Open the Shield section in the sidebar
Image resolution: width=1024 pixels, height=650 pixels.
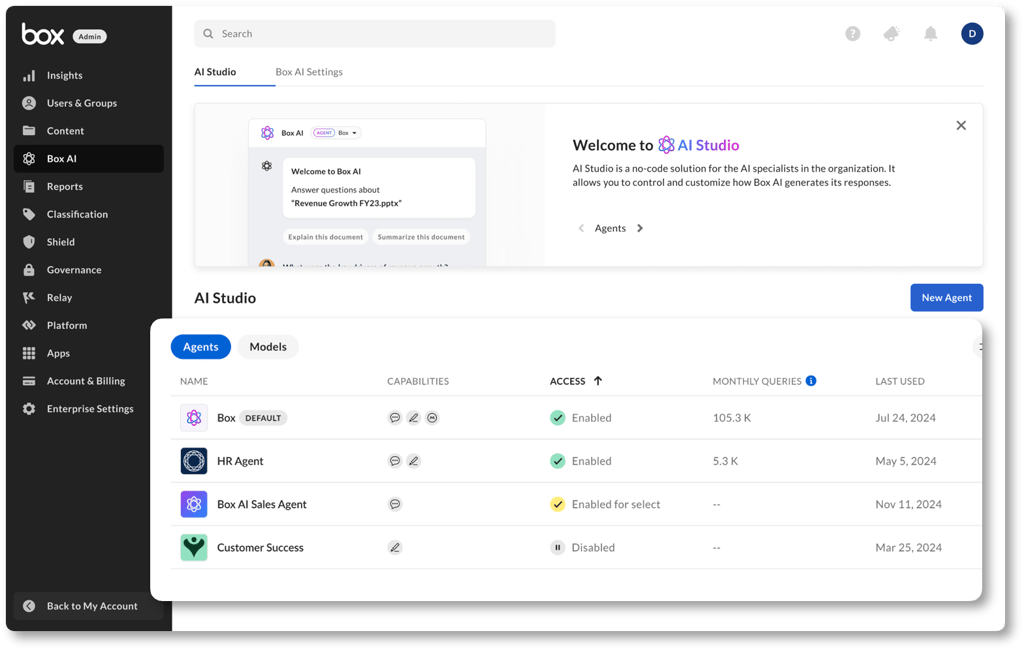[60, 241]
